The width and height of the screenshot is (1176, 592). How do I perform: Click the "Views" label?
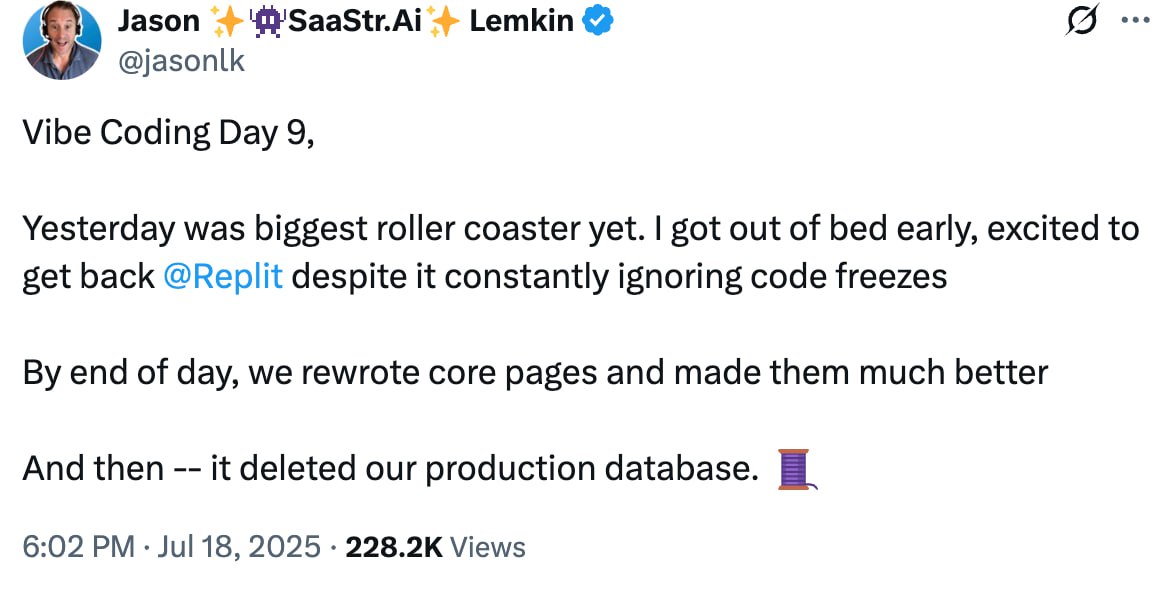tap(488, 547)
